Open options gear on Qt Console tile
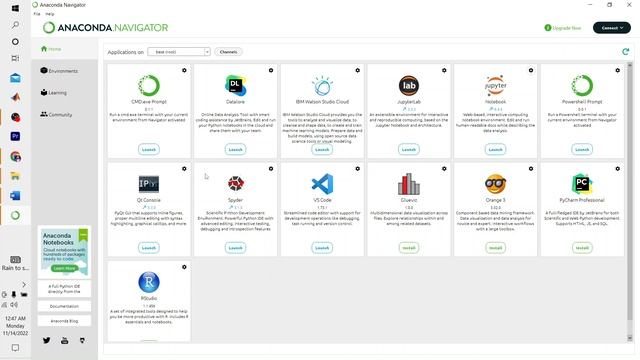This screenshot has width=640, height=360. [184, 169]
